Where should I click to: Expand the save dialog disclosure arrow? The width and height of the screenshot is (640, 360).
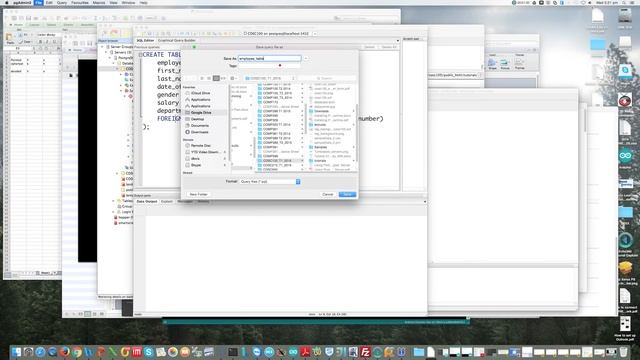[306, 58]
